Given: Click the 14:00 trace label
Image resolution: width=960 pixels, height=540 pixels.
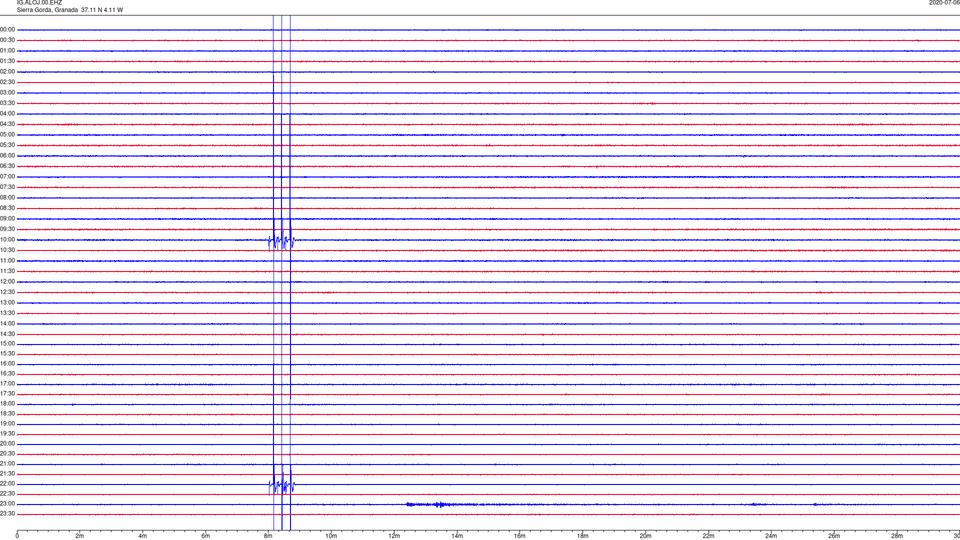Looking at the screenshot, I should 7,323.
